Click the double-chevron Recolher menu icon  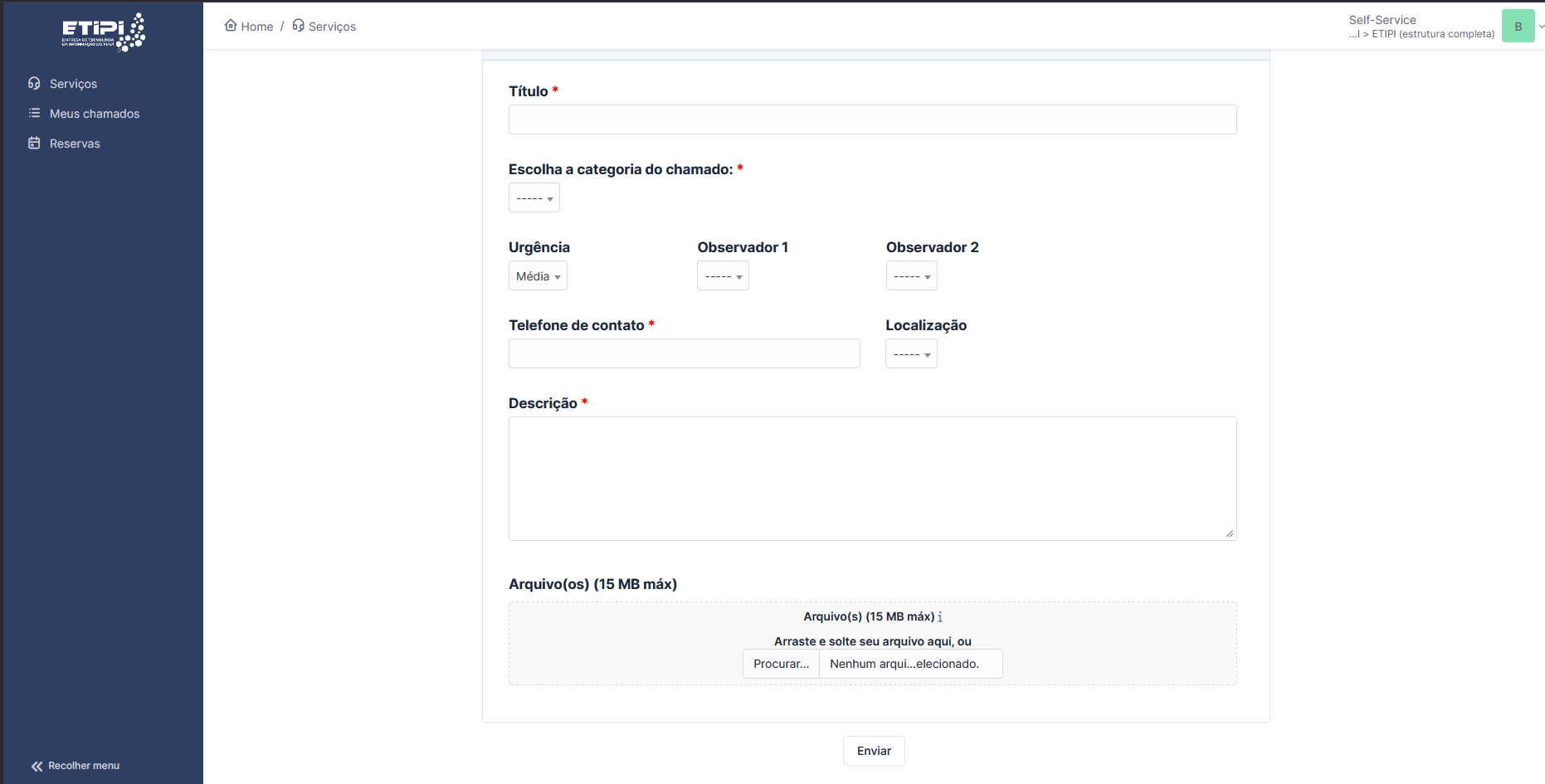37,766
